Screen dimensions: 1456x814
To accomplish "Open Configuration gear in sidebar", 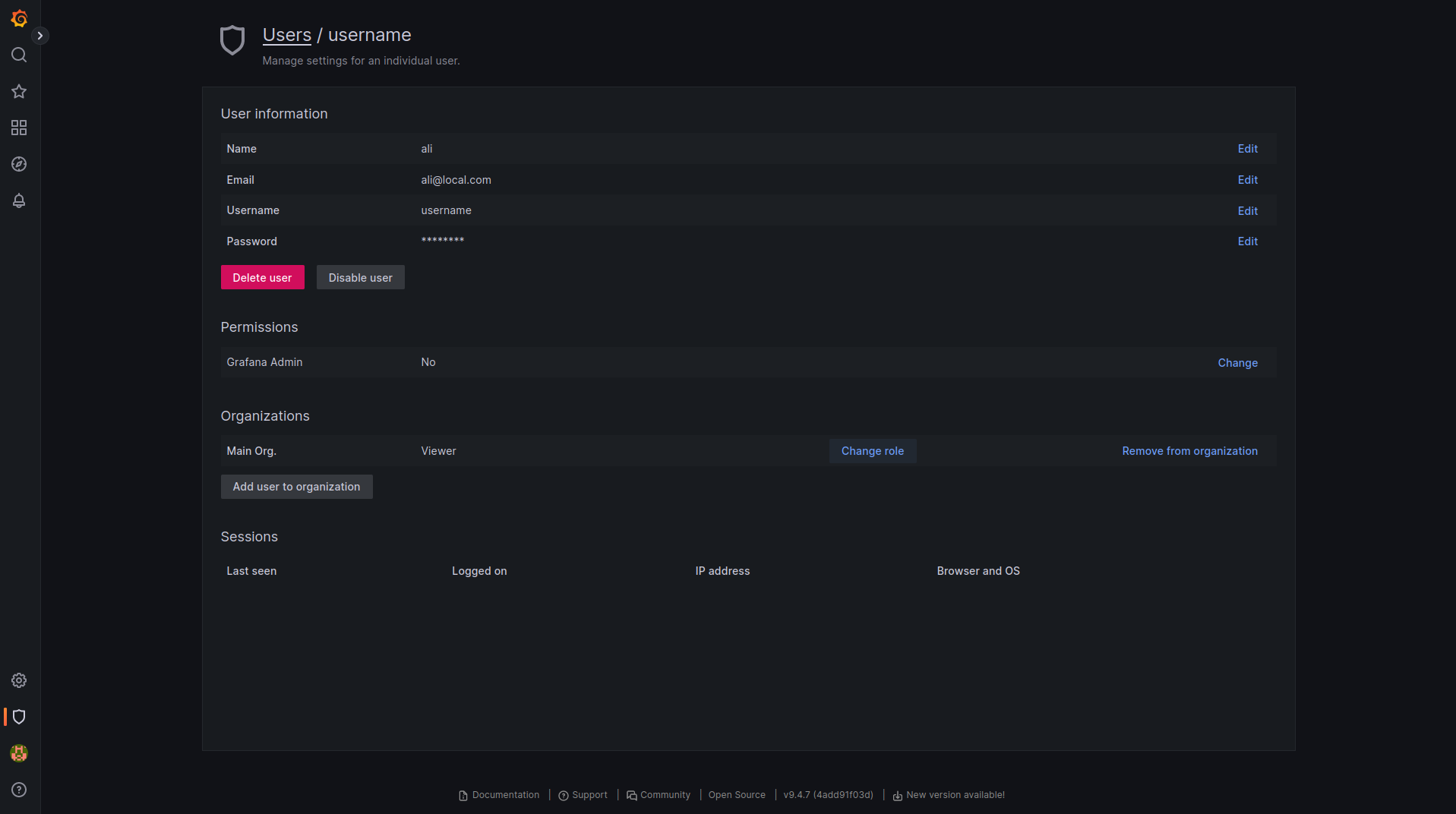I will (x=19, y=680).
